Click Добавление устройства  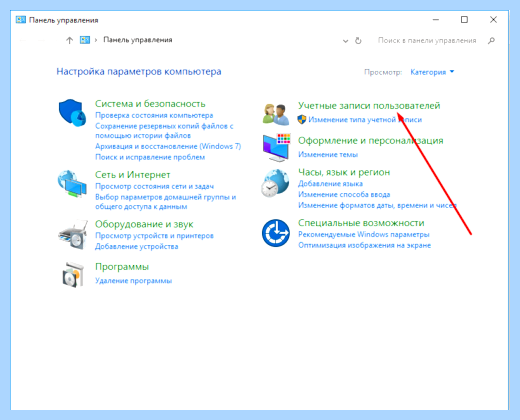click(x=137, y=246)
